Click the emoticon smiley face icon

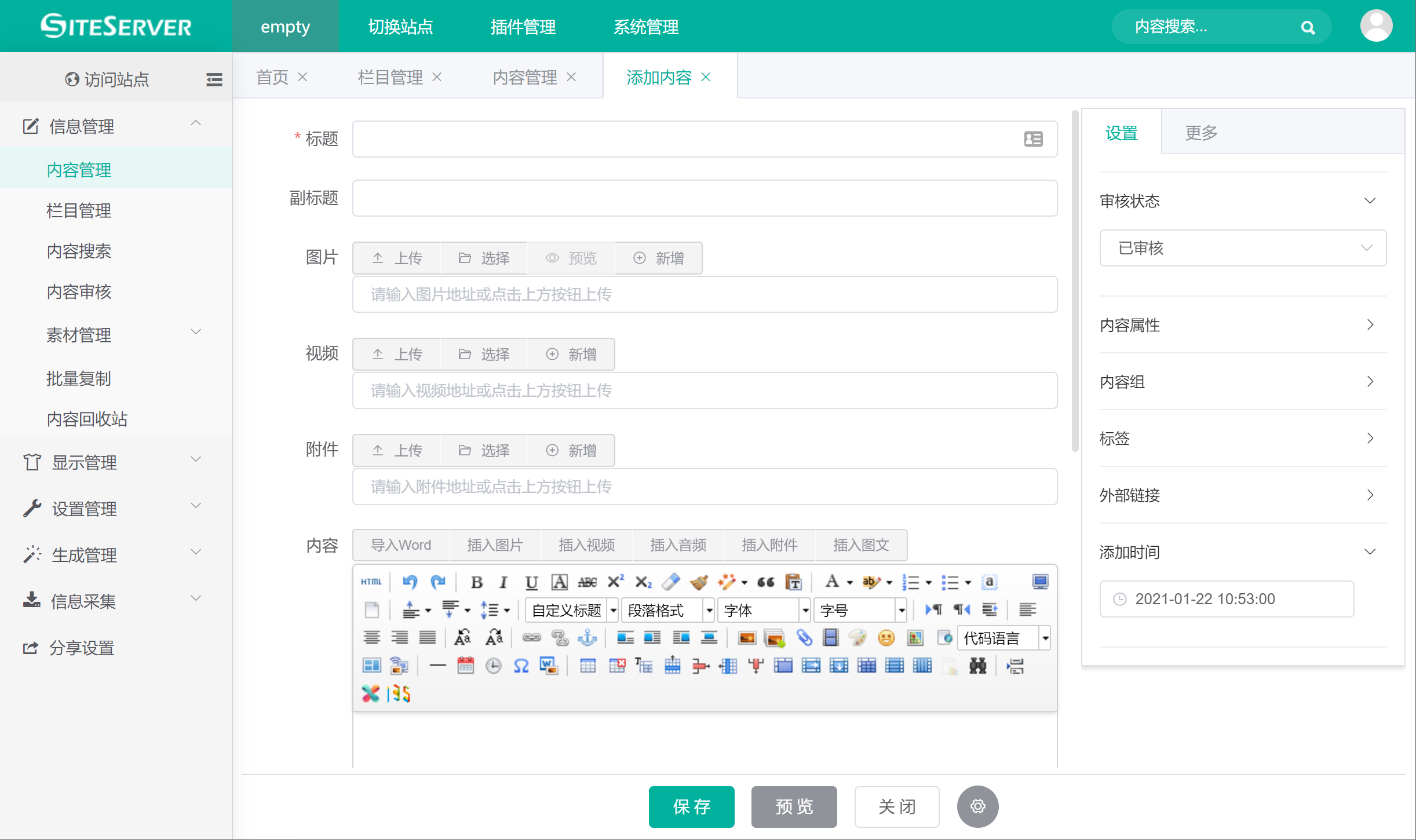point(886,638)
